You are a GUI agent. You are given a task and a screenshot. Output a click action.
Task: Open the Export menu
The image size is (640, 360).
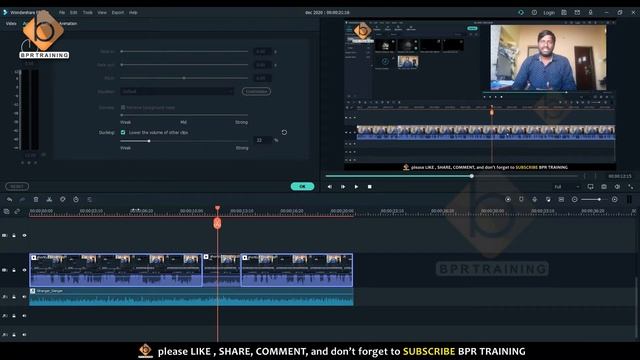click(x=118, y=13)
